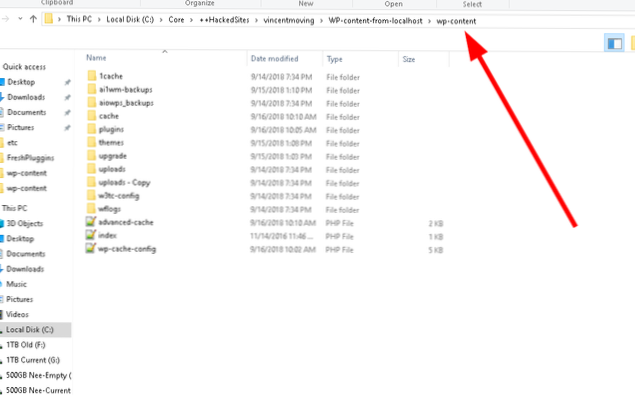Go to 'Core' breadcrumb segment
The image size is (635, 396).
pos(176,19)
